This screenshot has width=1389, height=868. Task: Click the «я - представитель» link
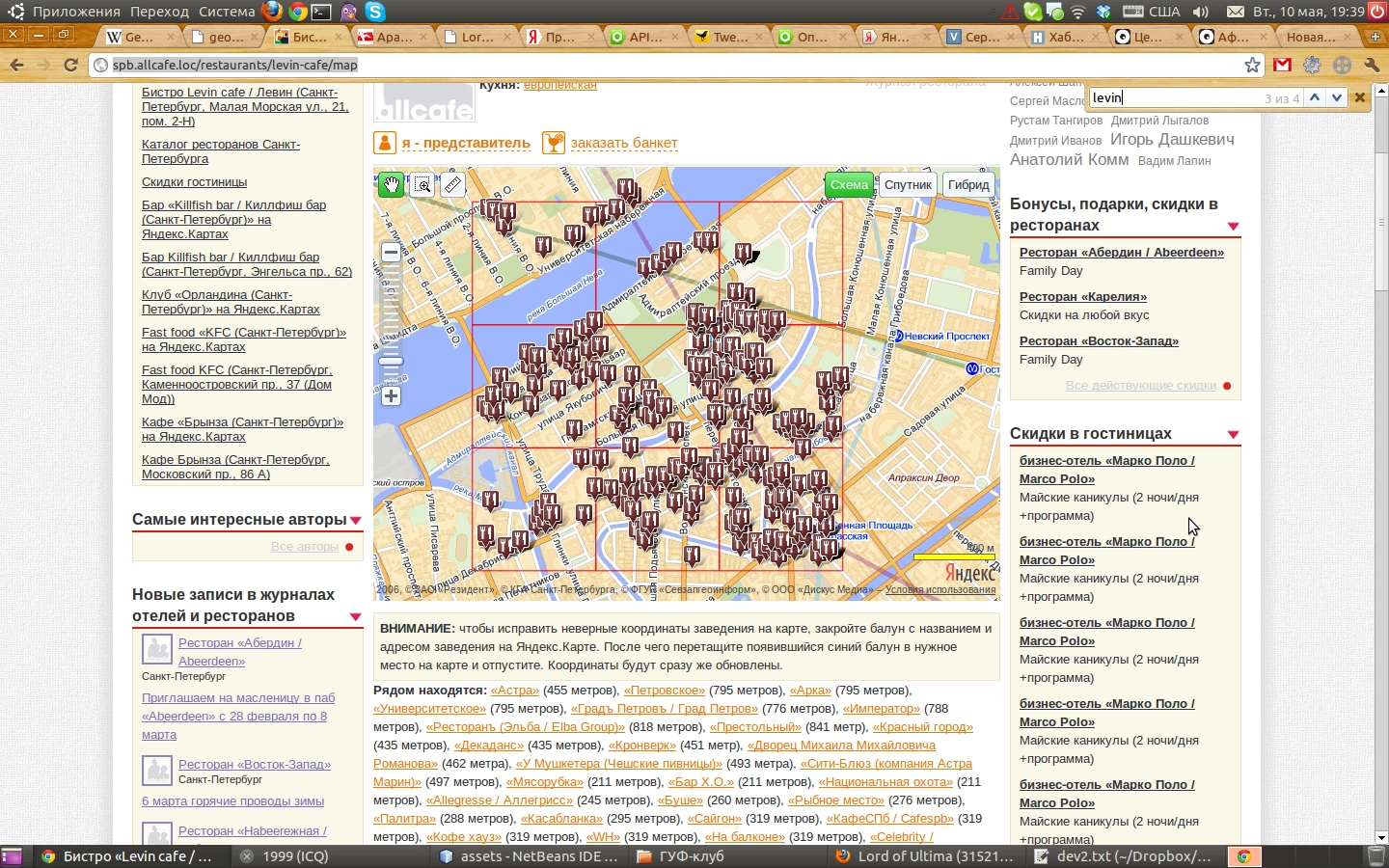click(x=466, y=143)
